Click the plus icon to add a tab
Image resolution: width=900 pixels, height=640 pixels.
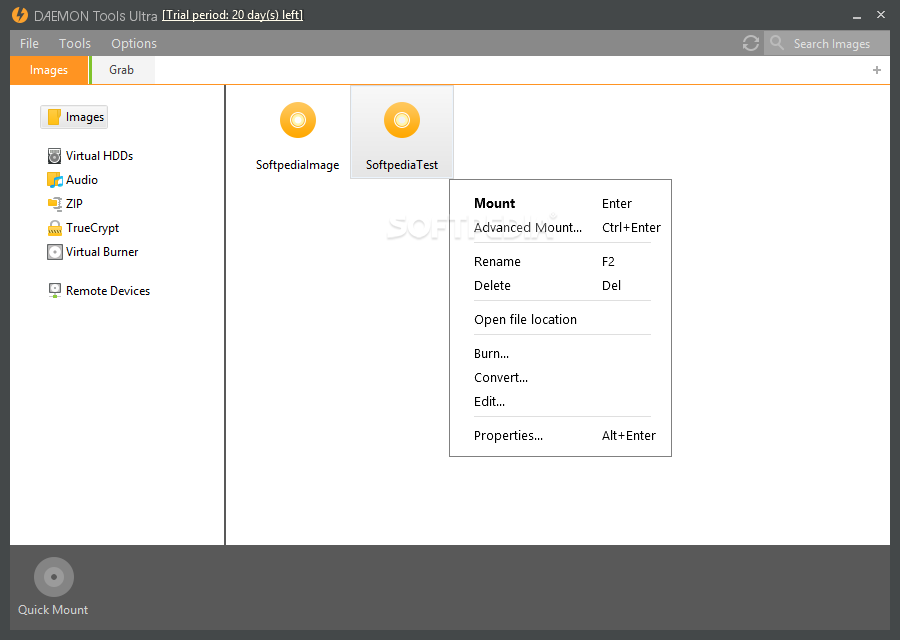click(x=876, y=70)
